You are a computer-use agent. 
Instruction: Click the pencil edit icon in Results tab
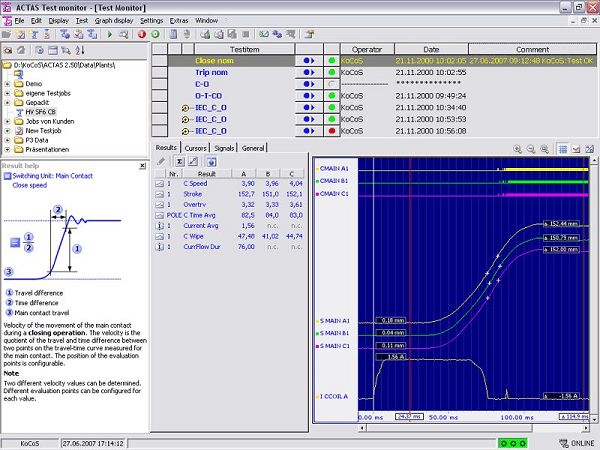tap(162, 161)
